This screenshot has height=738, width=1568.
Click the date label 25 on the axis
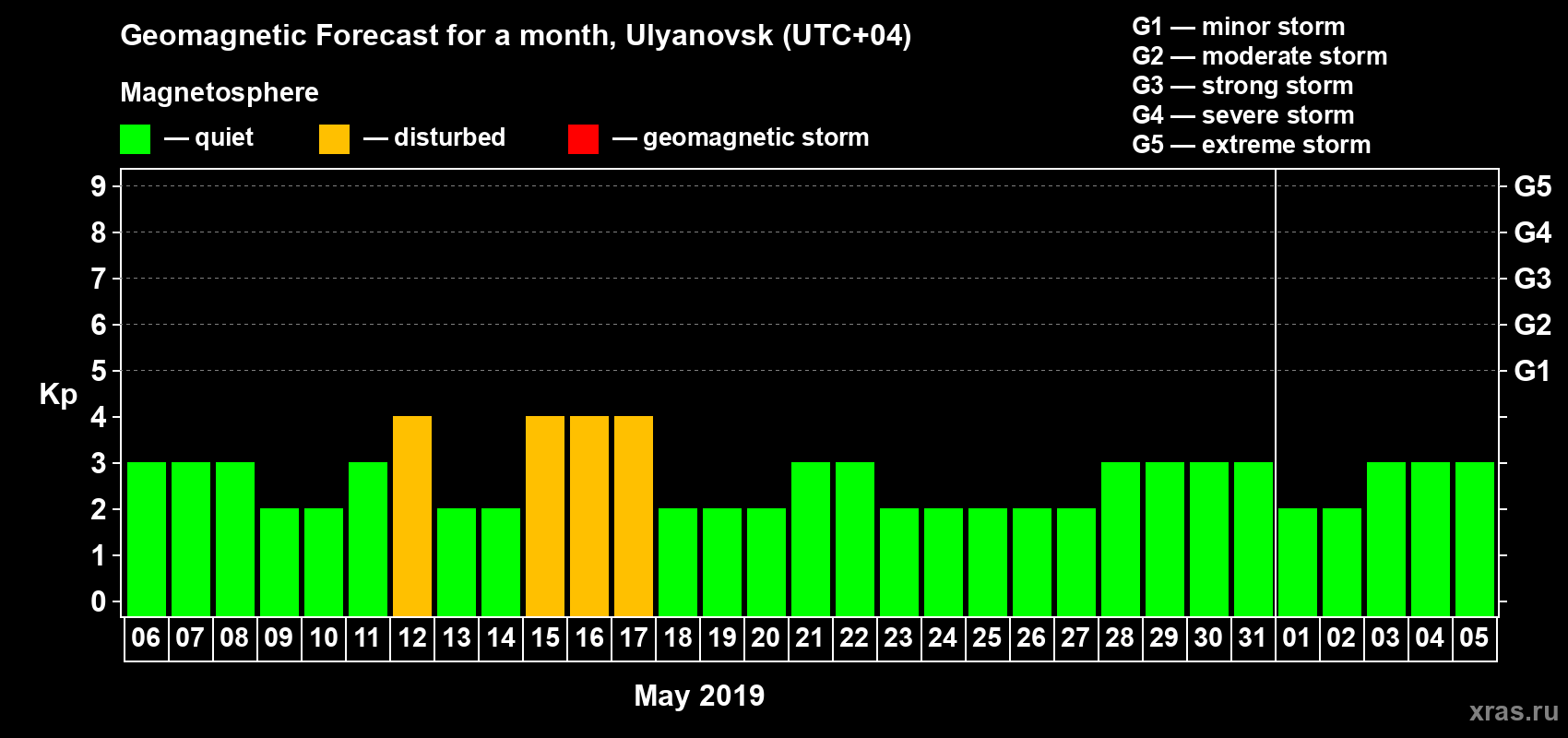click(987, 637)
